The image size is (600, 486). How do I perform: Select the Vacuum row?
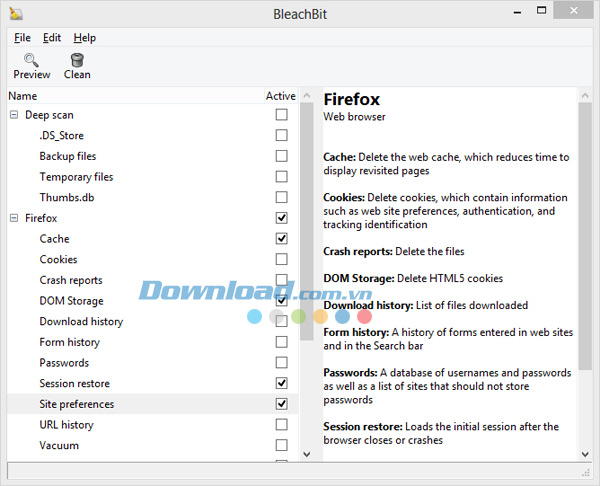tap(153, 445)
